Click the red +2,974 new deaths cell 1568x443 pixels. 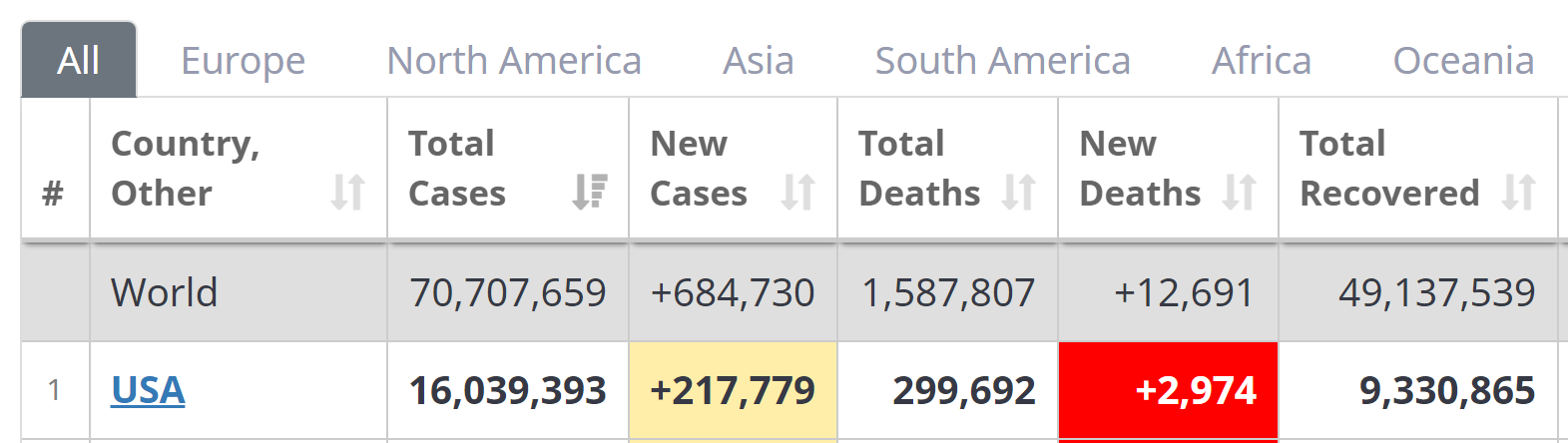click(1168, 391)
